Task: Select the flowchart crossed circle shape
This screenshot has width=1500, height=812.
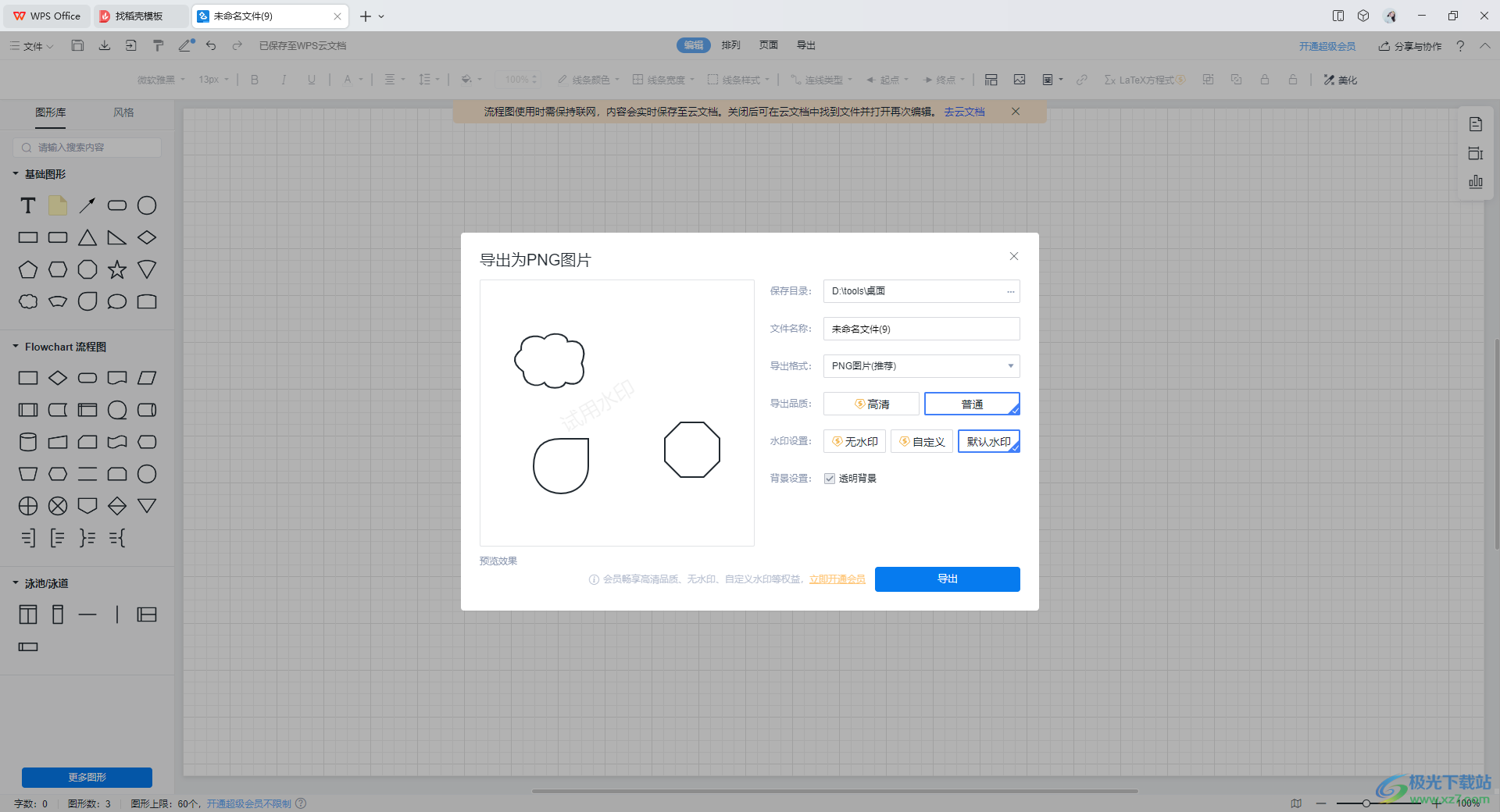Action: pos(58,506)
